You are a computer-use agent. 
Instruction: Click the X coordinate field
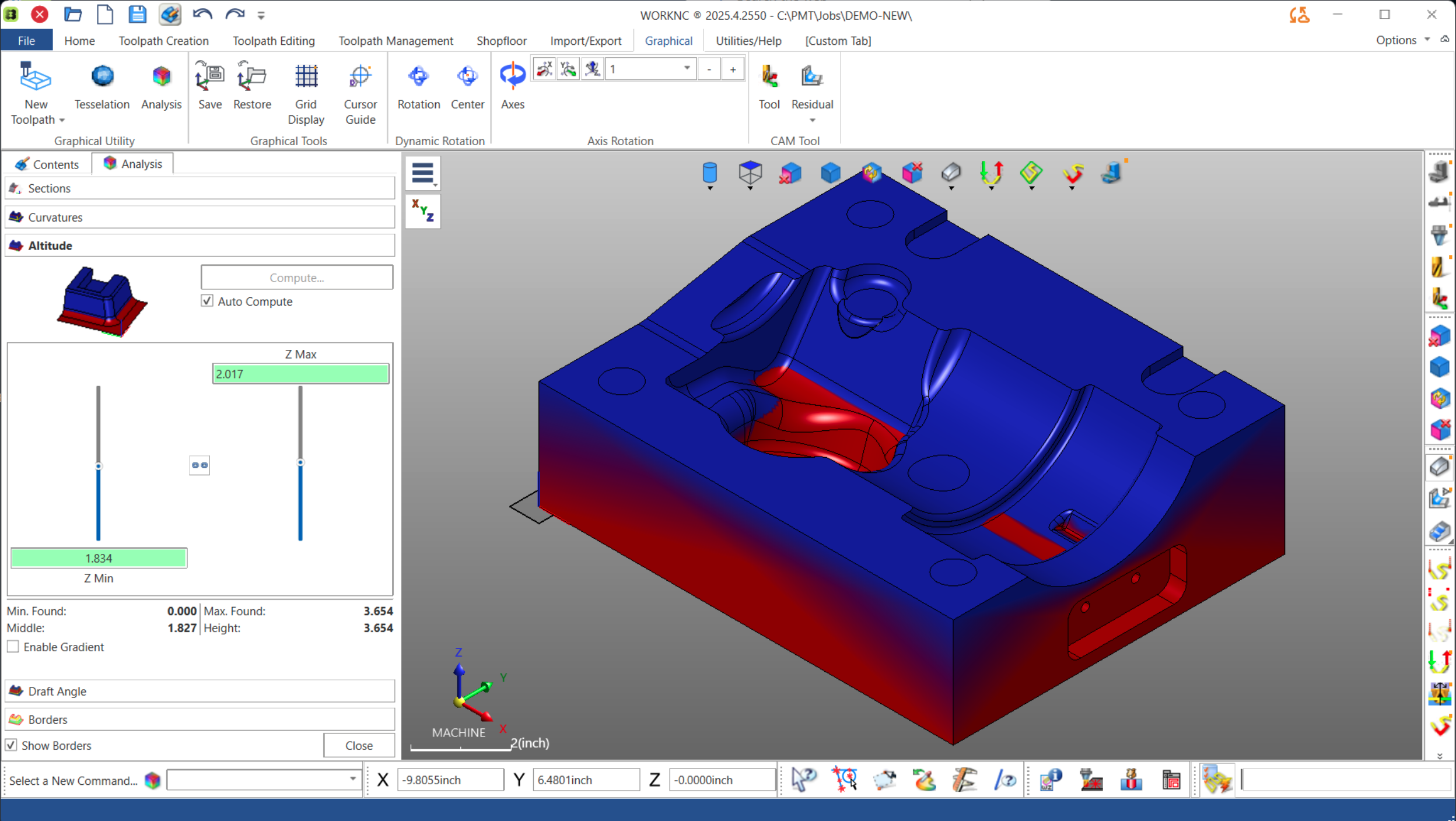point(450,780)
